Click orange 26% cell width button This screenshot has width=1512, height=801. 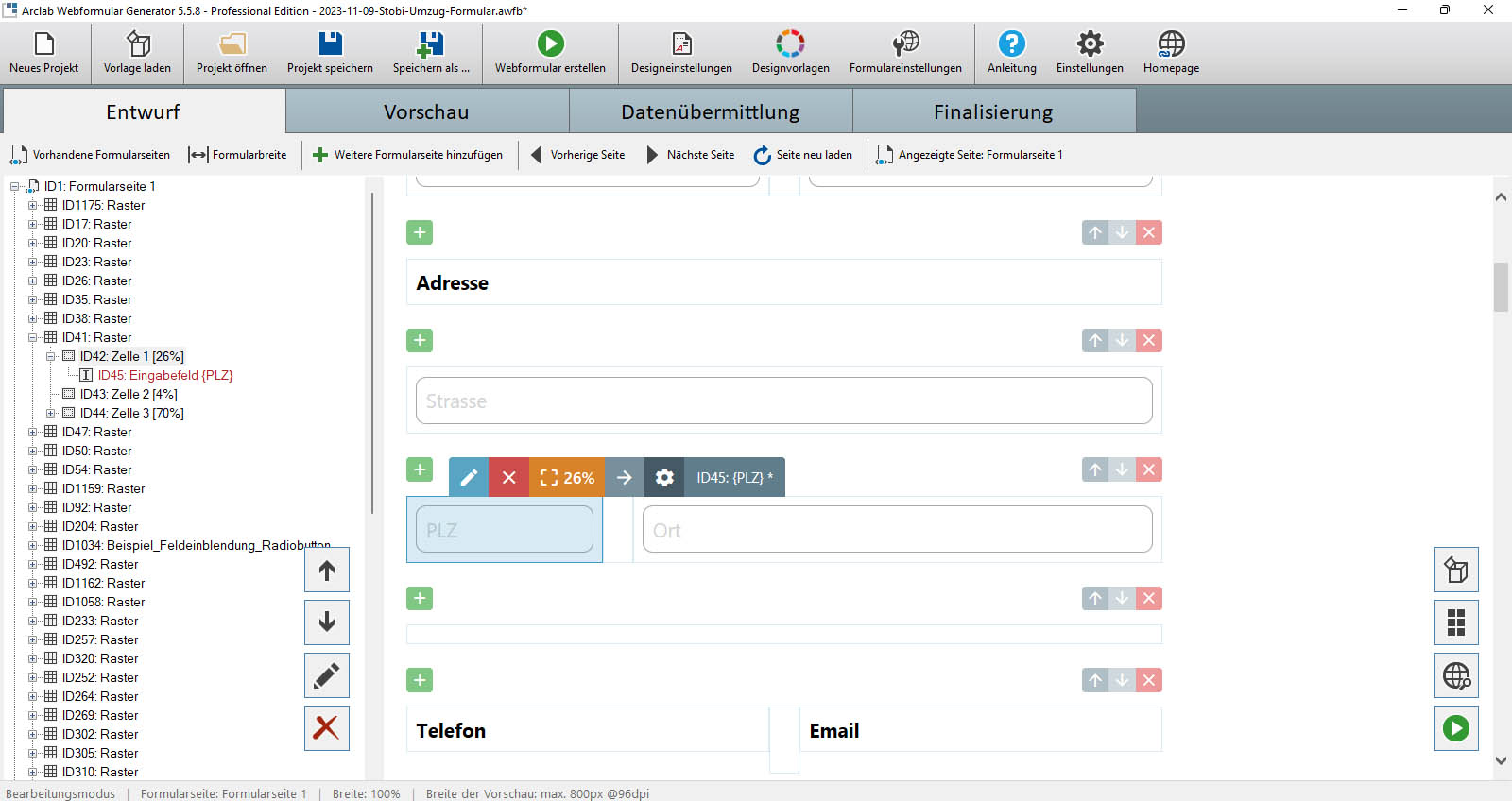click(x=567, y=478)
